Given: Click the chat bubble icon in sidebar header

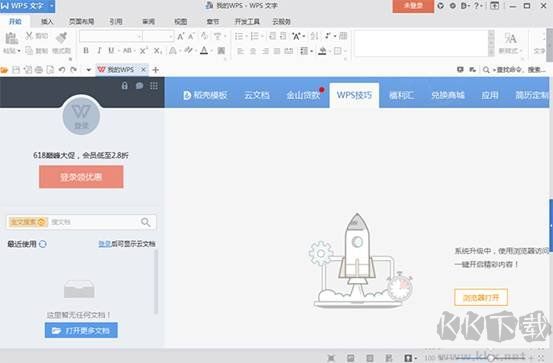Looking at the screenshot, I should click(140, 86).
